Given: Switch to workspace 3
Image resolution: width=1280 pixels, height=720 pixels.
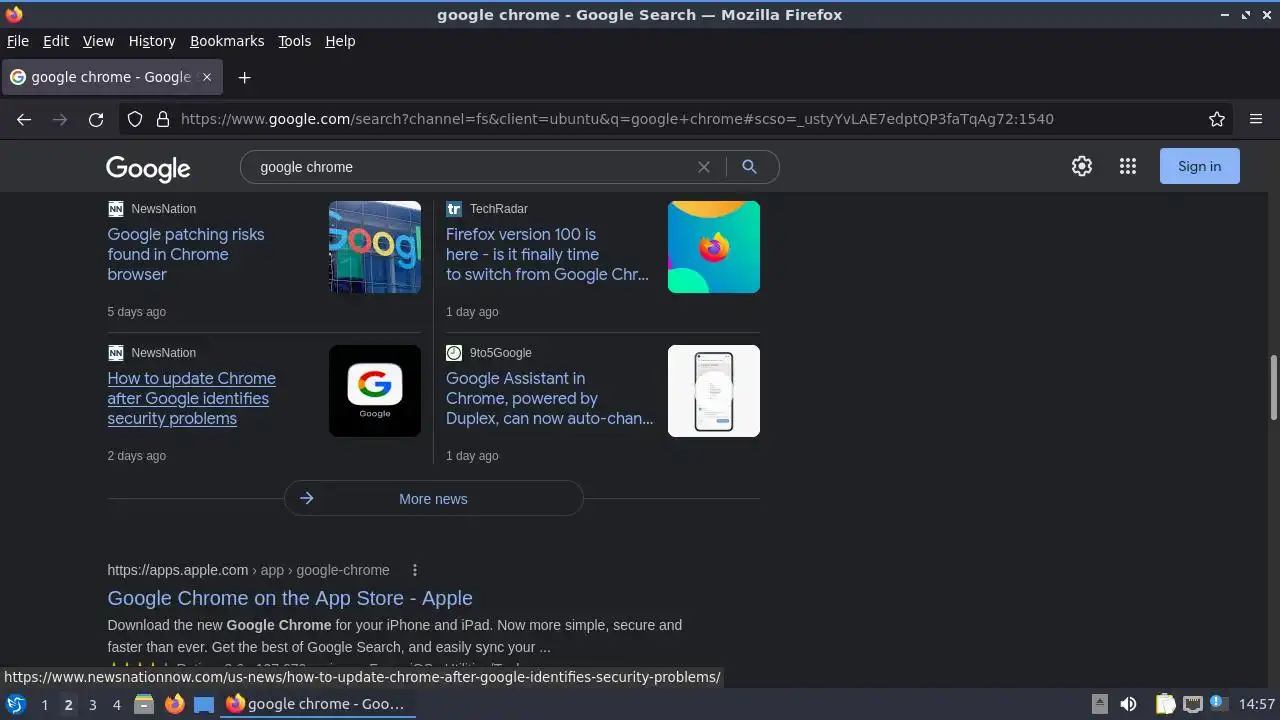Looking at the screenshot, I should click(92, 705).
